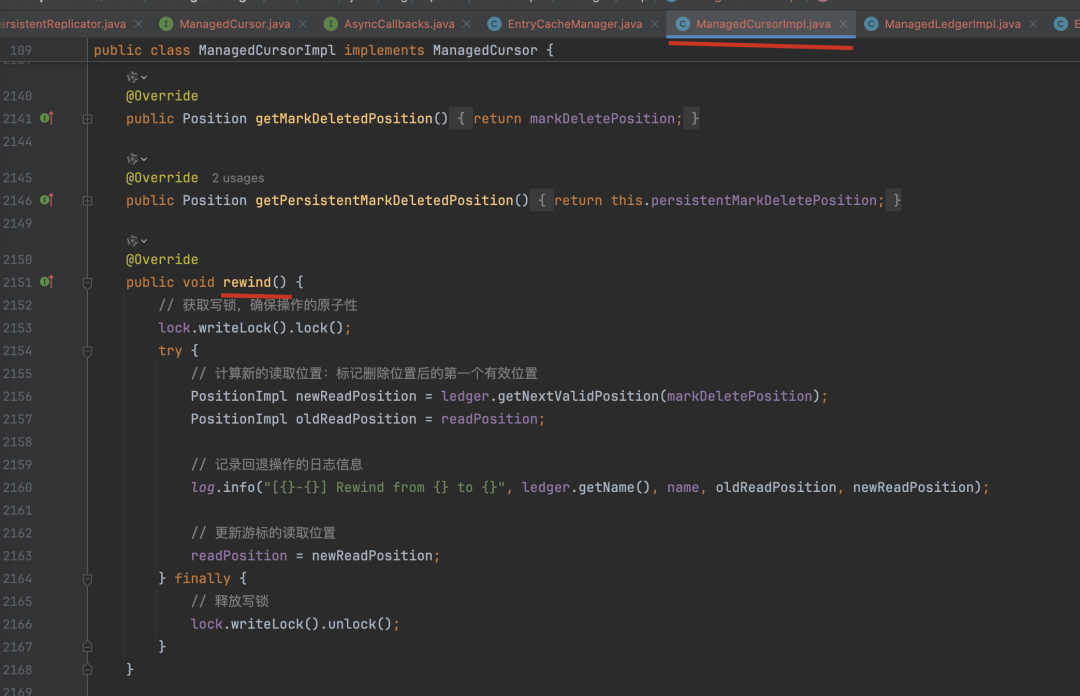Switch to the EntryCacheManager.java tab

click(x=574, y=24)
